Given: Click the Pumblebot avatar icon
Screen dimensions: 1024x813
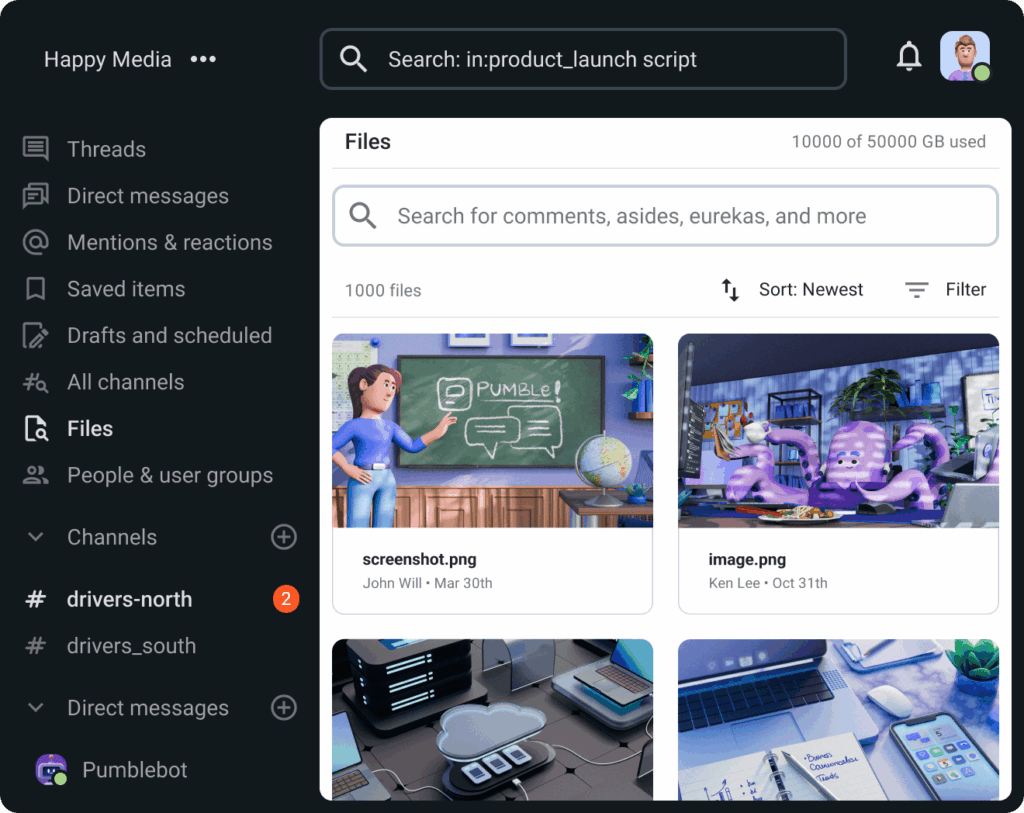Looking at the screenshot, I should (51, 769).
